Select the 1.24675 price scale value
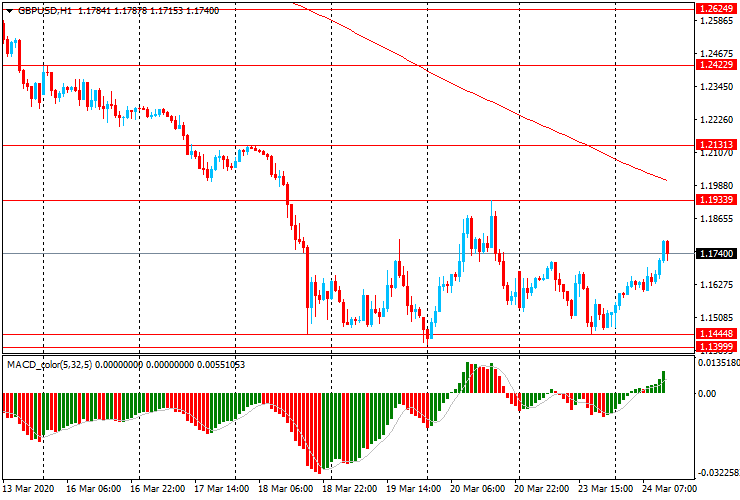Viewport: 740px width, 500px height. pos(716,53)
